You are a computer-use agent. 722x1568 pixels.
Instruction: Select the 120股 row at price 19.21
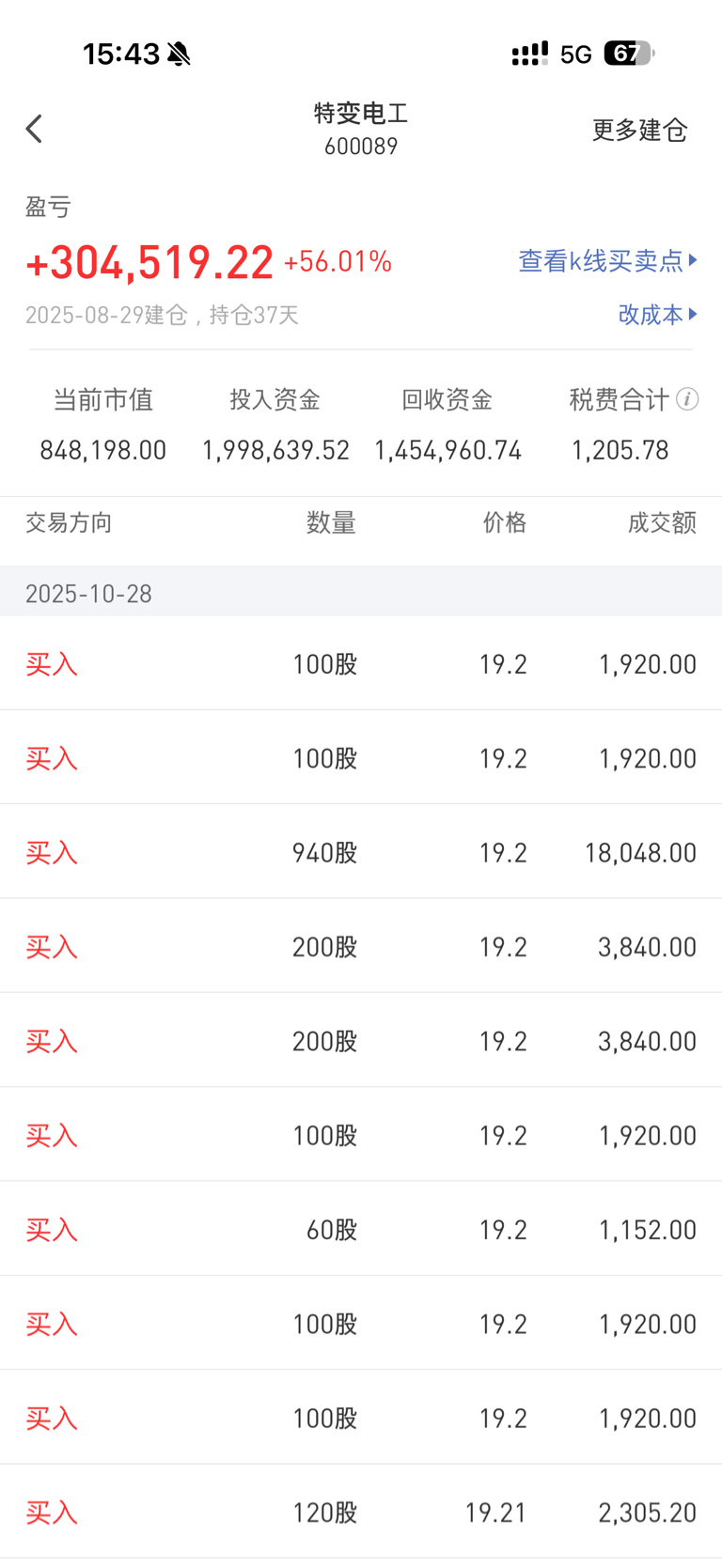tap(361, 1512)
